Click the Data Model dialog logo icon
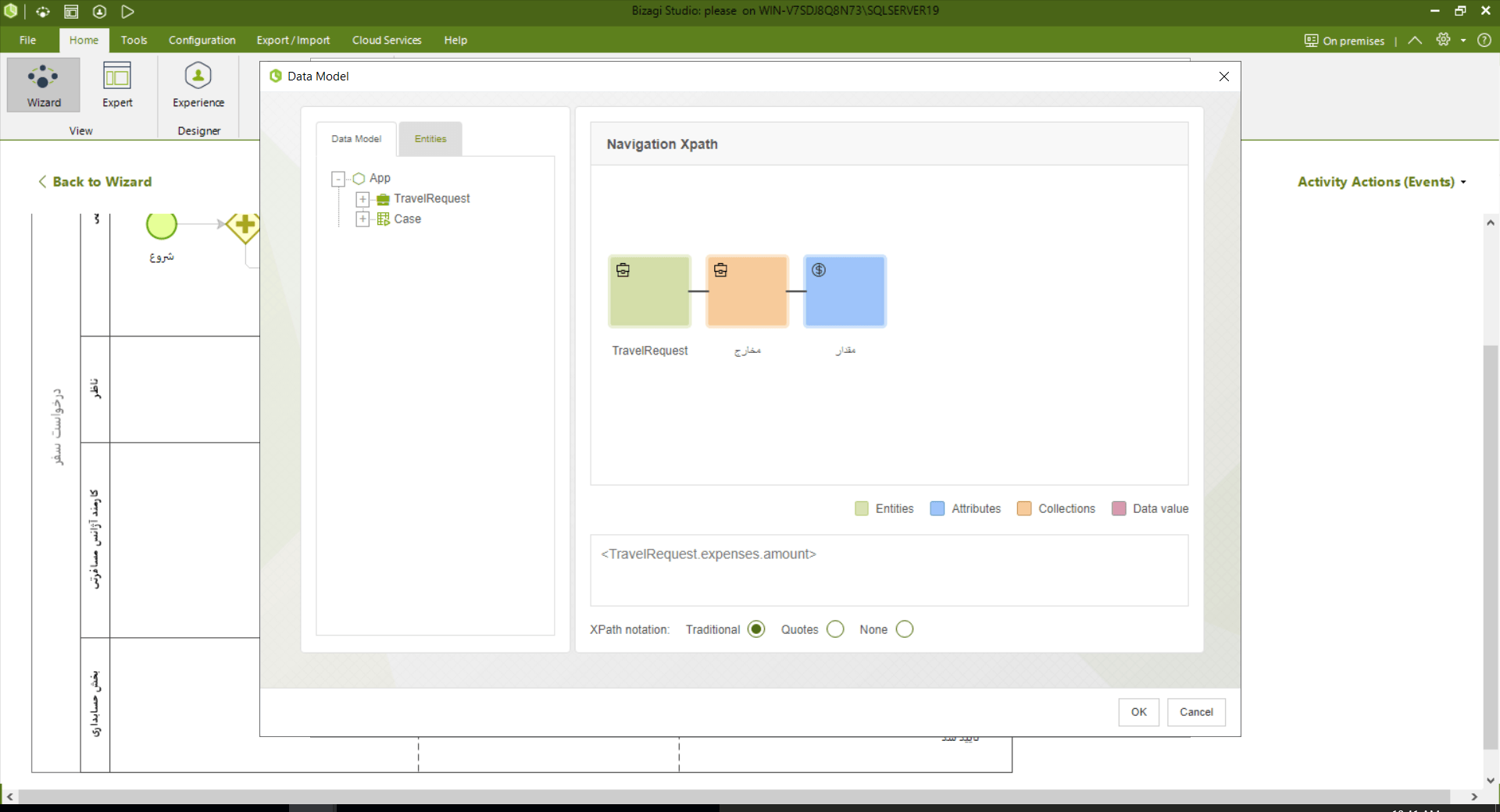 tap(276, 76)
